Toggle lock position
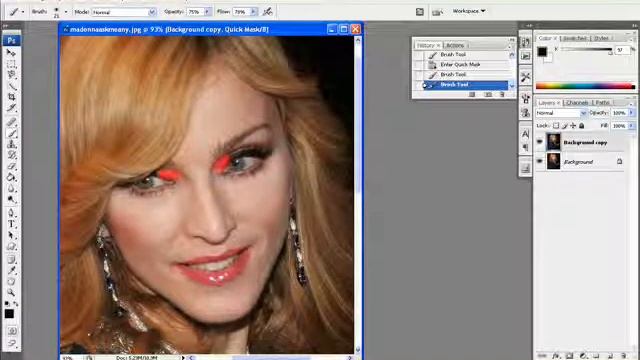The width and height of the screenshot is (640, 360). [573, 126]
